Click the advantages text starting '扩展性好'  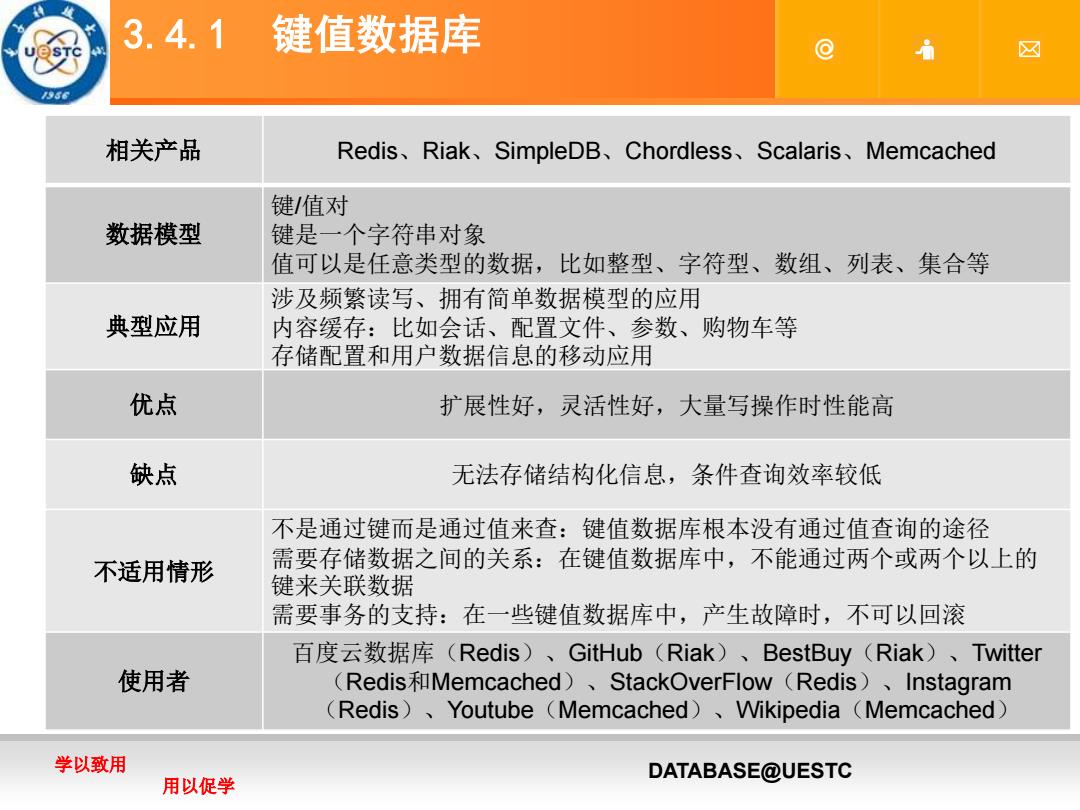pos(667,405)
